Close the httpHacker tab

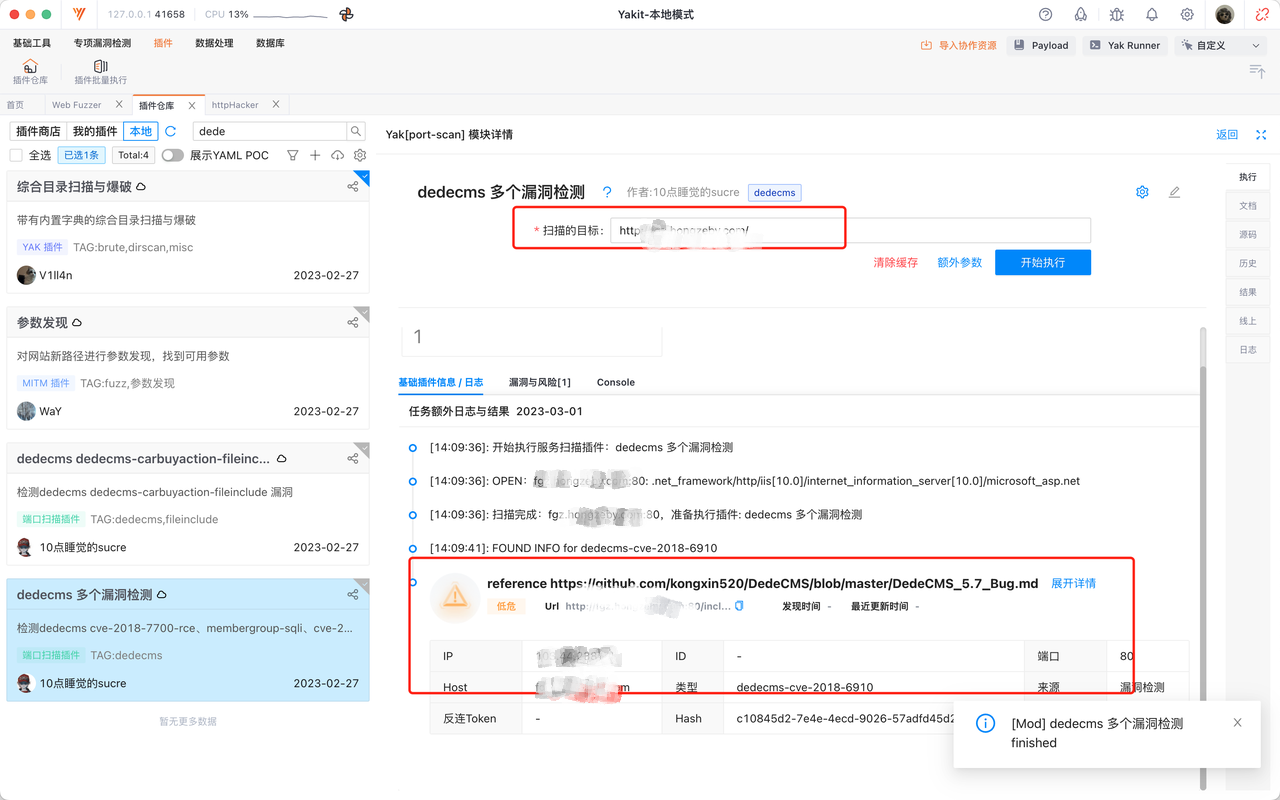(277, 104)
